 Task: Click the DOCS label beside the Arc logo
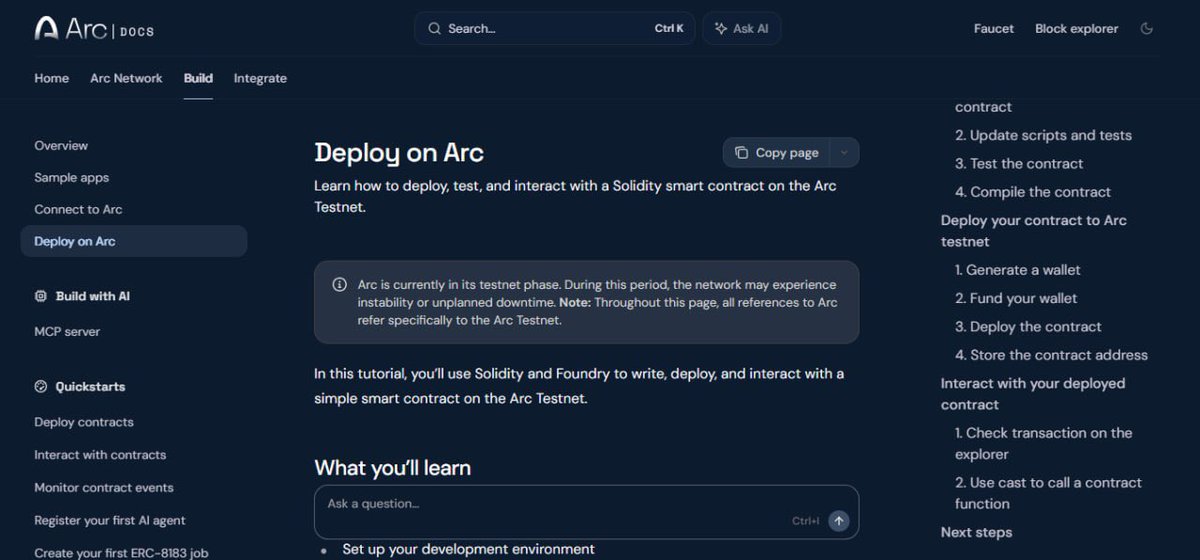(137, 32)
